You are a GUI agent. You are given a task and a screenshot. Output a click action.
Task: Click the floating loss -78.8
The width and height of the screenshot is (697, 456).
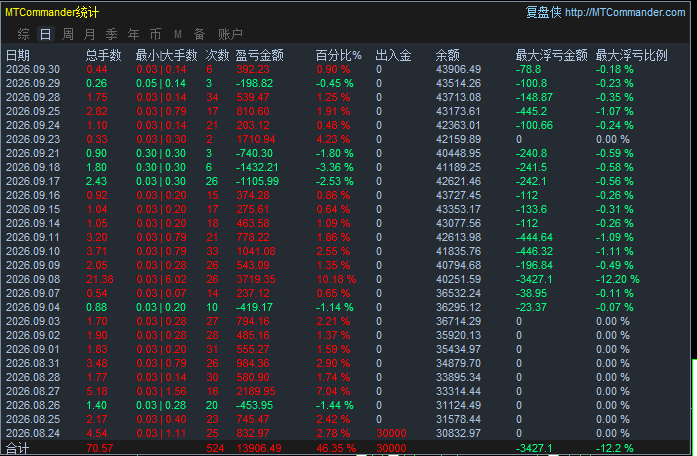coord(529,69)
